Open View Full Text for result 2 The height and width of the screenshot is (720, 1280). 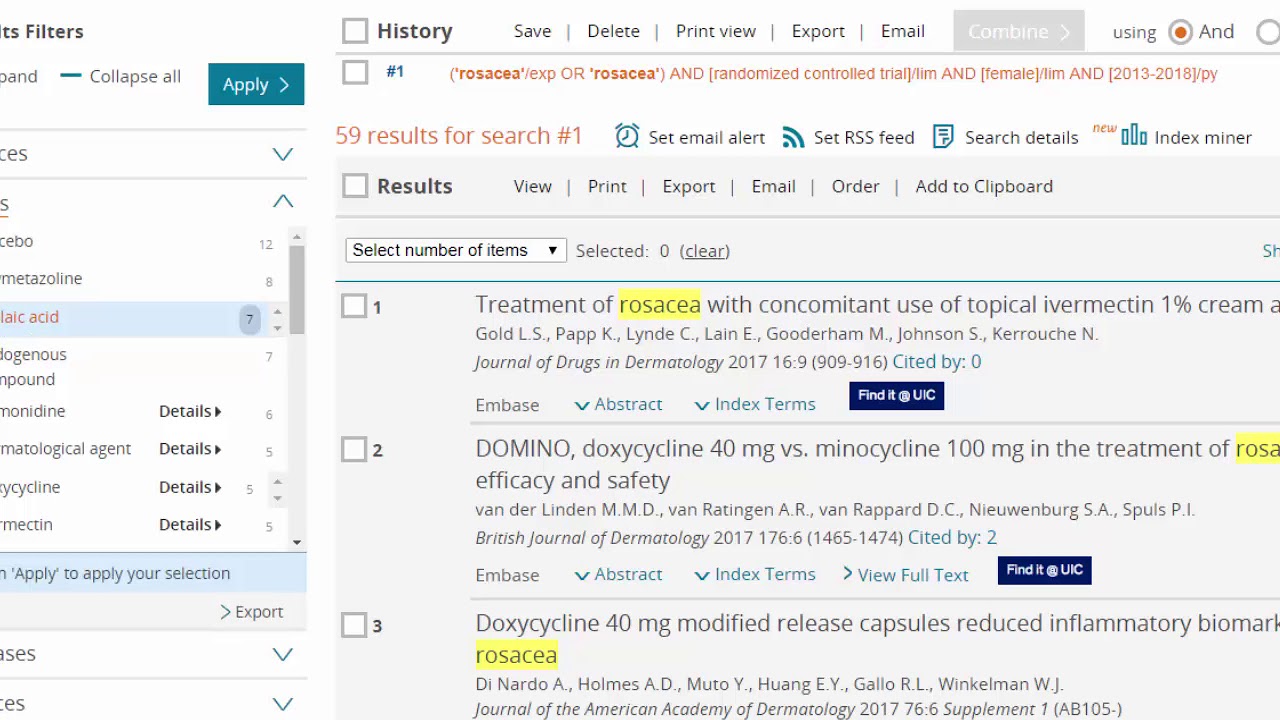point(905,575)
